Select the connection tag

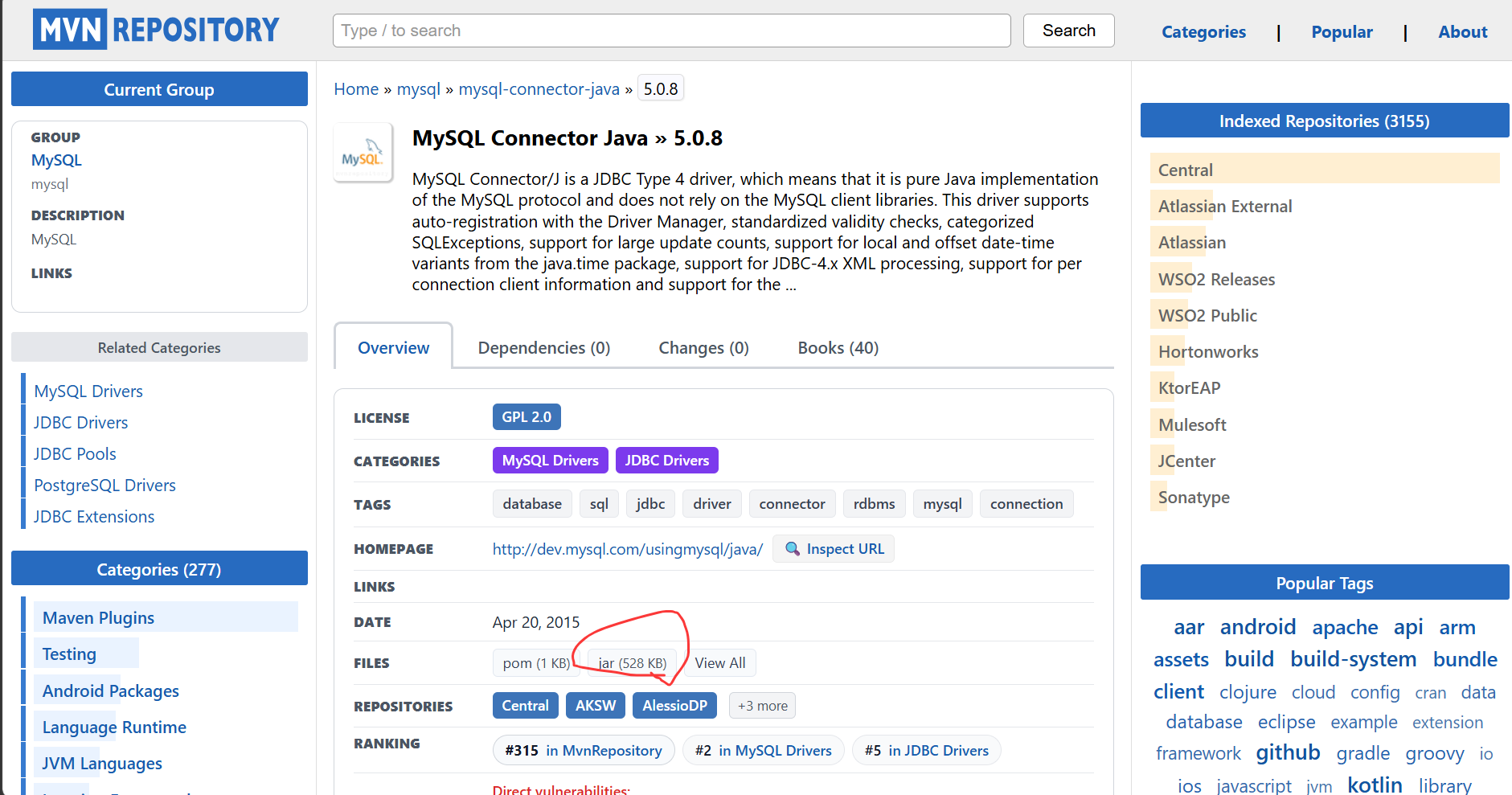pyautogui.click(x=1026, y=504)
